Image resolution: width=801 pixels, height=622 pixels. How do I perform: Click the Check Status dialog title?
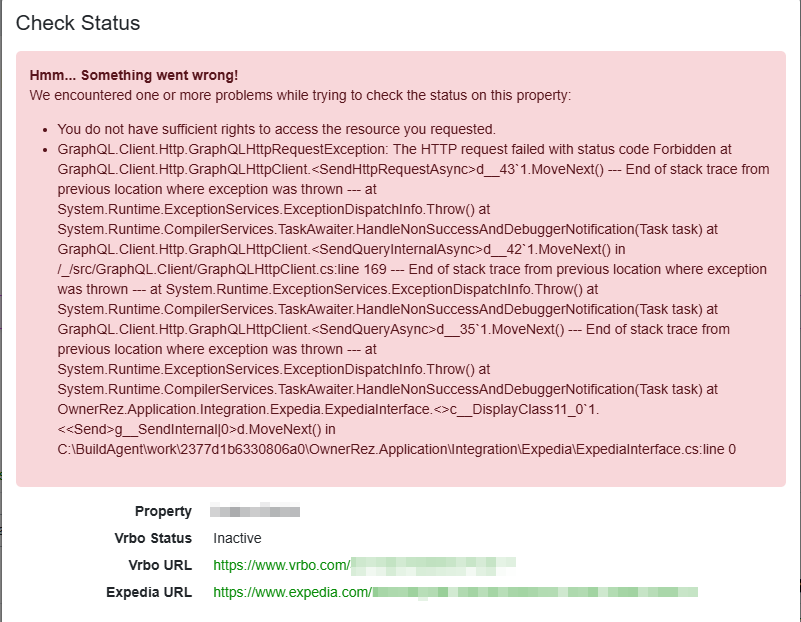[x=78, y=23]
